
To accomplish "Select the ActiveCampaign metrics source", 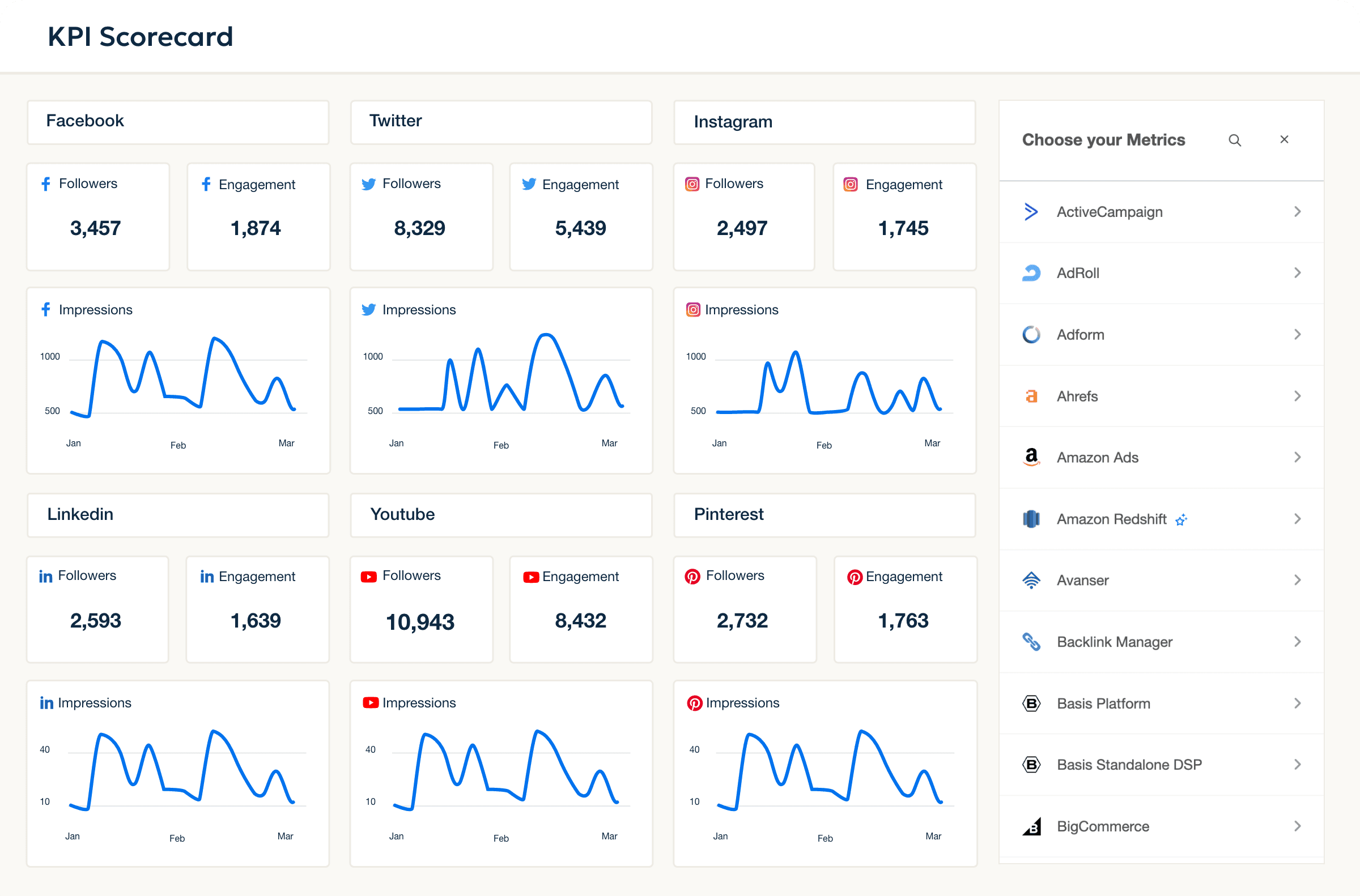I will (x=1109, y=211).
